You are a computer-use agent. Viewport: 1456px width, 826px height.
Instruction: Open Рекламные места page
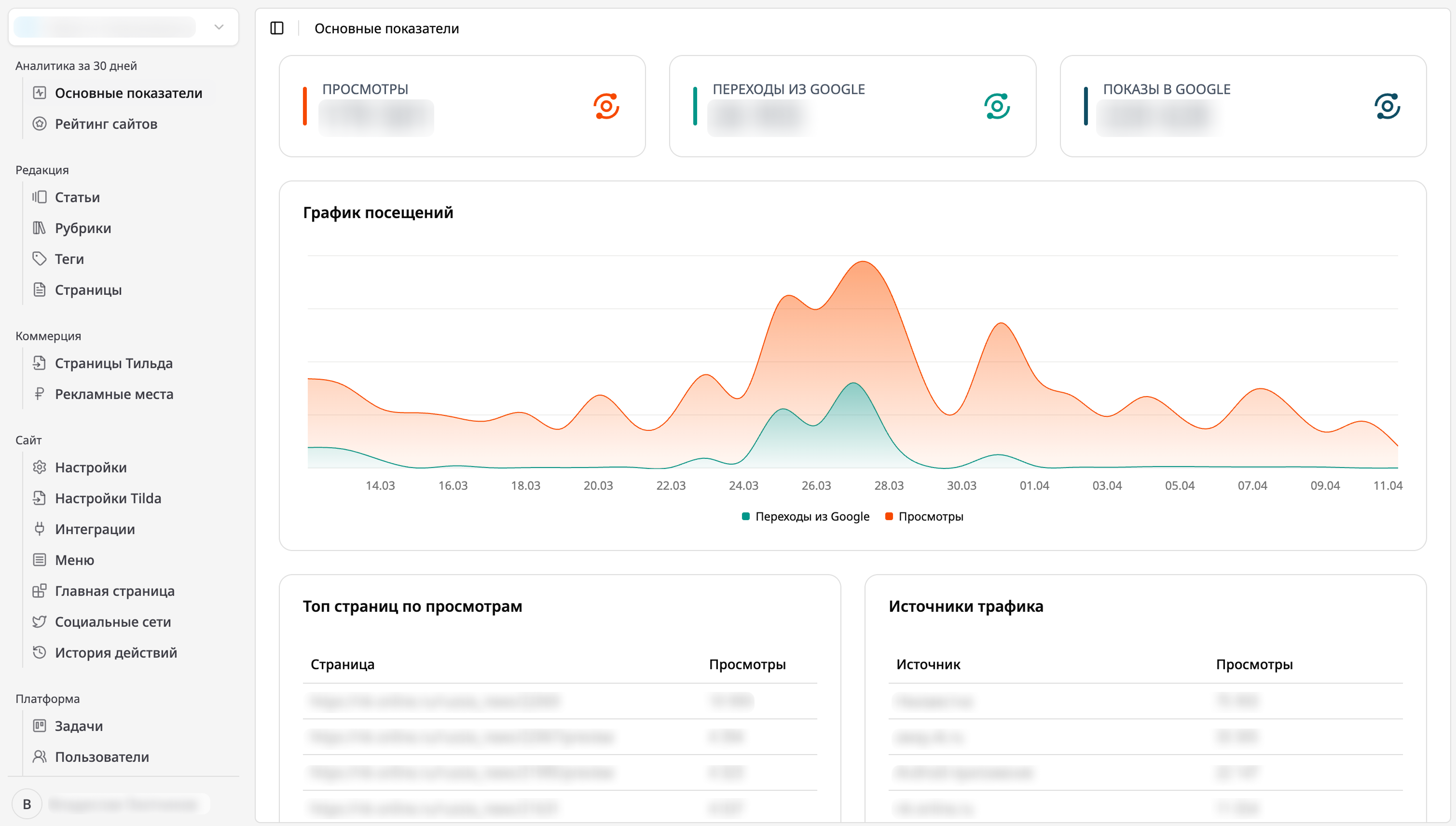114,394
